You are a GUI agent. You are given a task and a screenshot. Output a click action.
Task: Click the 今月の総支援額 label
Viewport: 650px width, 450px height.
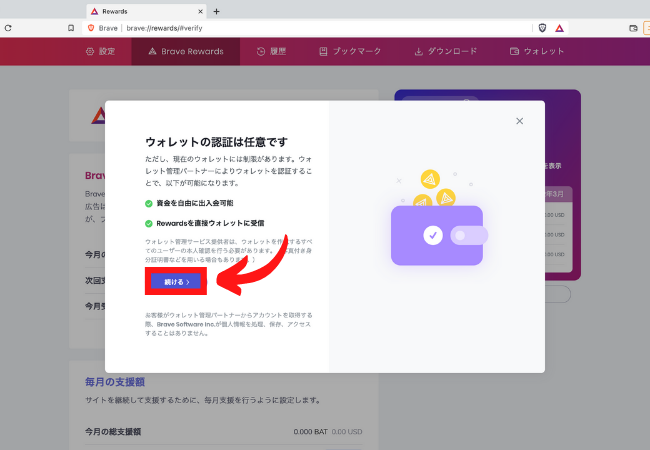pos(113,432)
